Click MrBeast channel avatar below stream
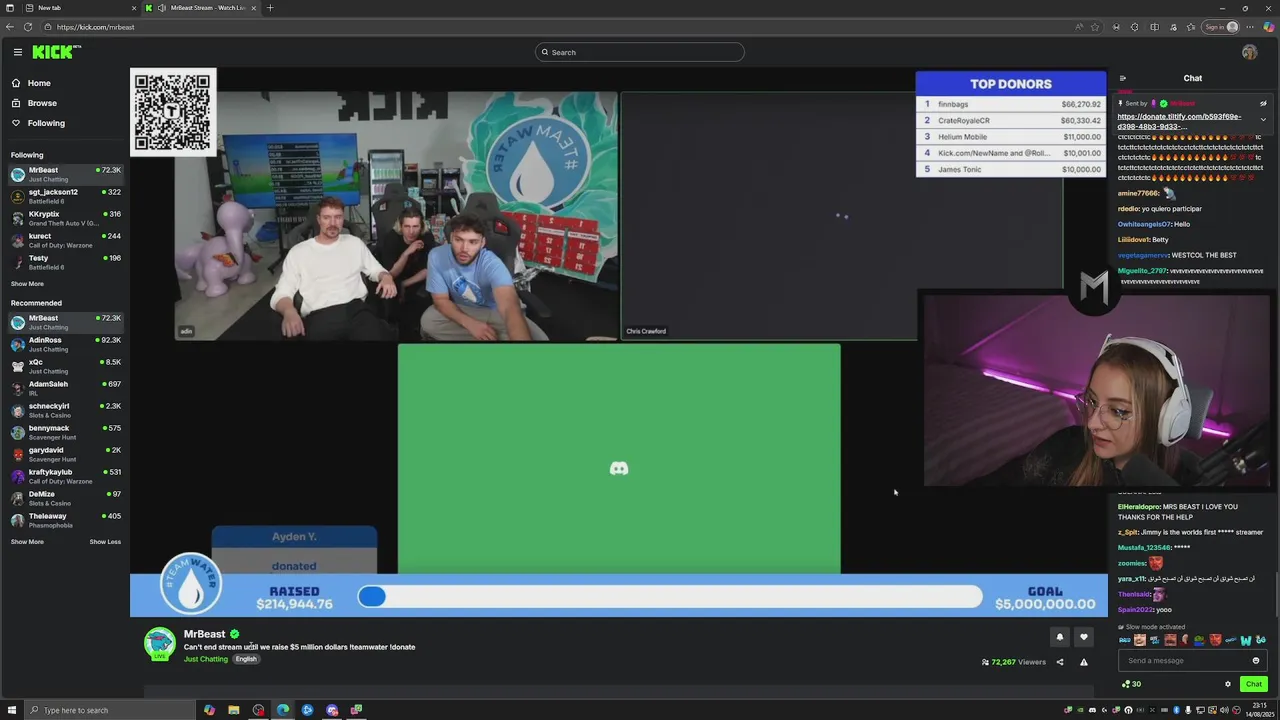The image size is (1280, 720). (x=159, y=644)
